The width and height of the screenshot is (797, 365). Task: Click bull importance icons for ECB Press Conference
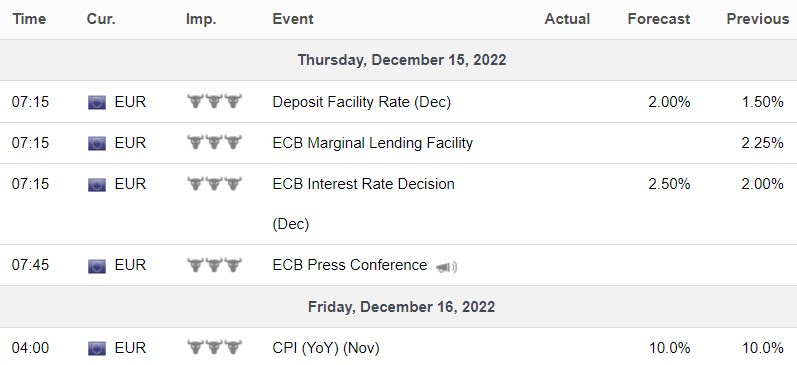[x=214, y=265]
